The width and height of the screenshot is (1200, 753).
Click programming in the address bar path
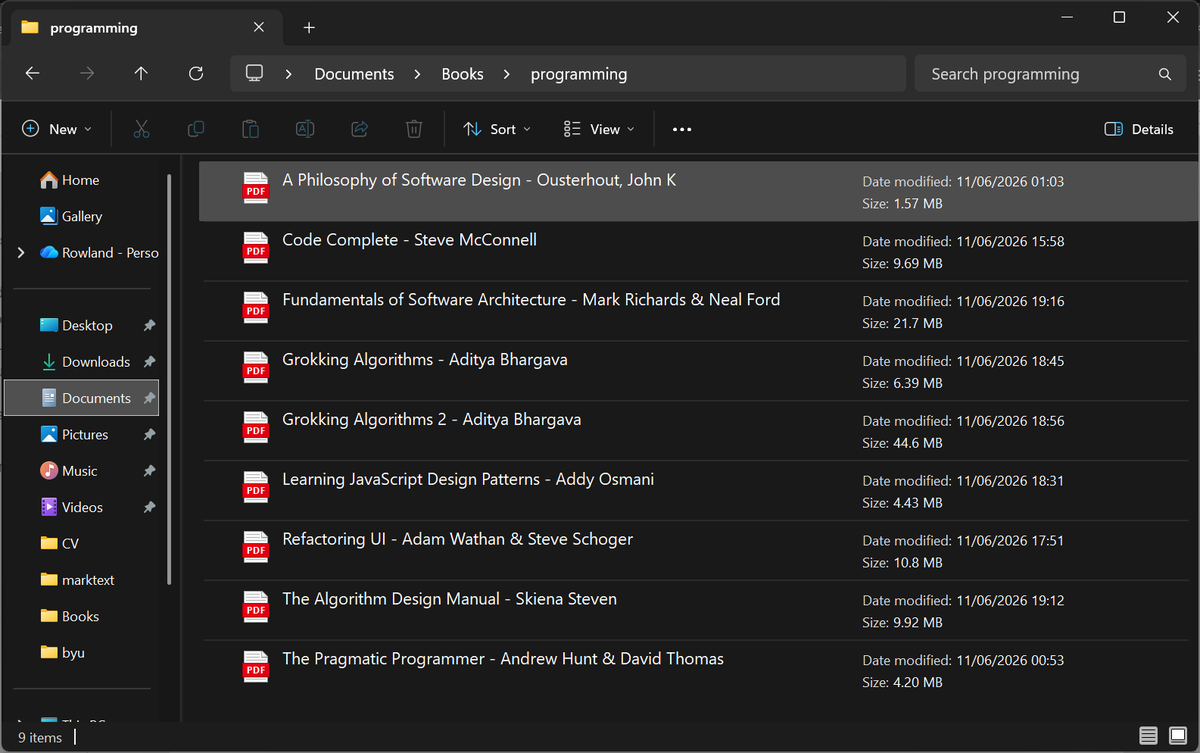click(x=579, y=74)
